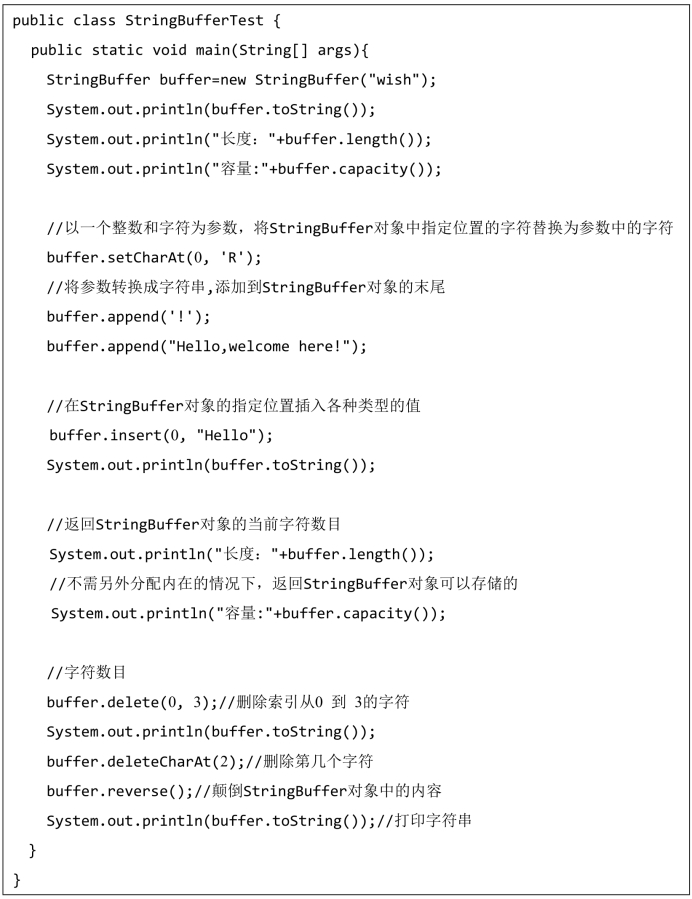The image size is (692, 899).
Task: Click the comment about returning current character count
Action: (x=194, y=525)
